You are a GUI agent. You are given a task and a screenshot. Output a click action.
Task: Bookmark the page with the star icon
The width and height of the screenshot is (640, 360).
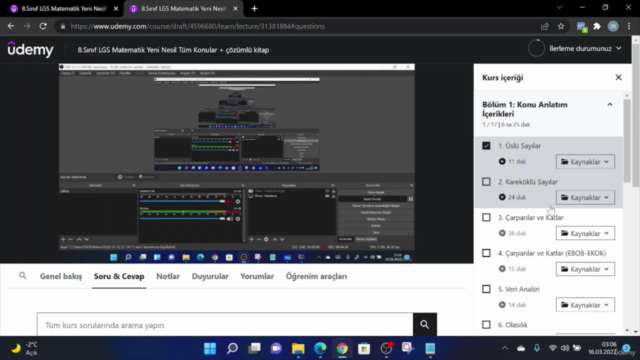click(561, 26)
